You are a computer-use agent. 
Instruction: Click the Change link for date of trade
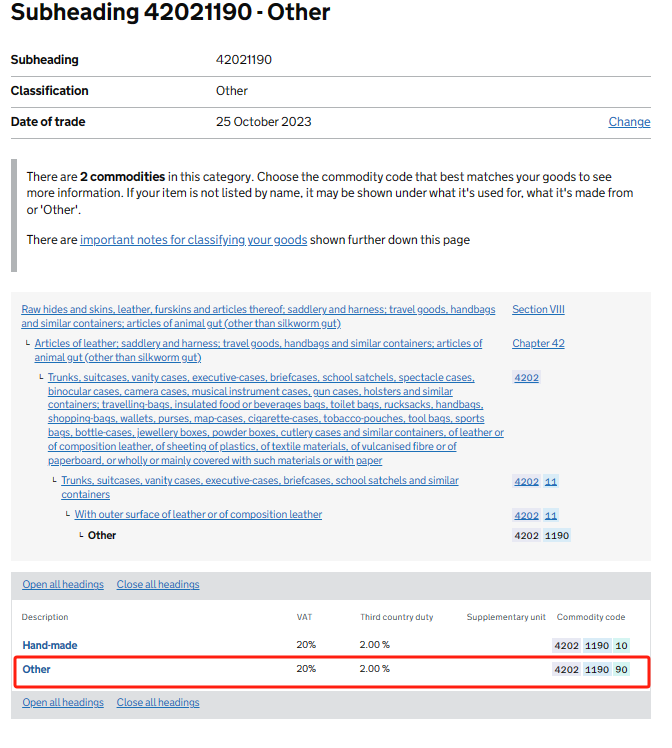tap(629, 122)
